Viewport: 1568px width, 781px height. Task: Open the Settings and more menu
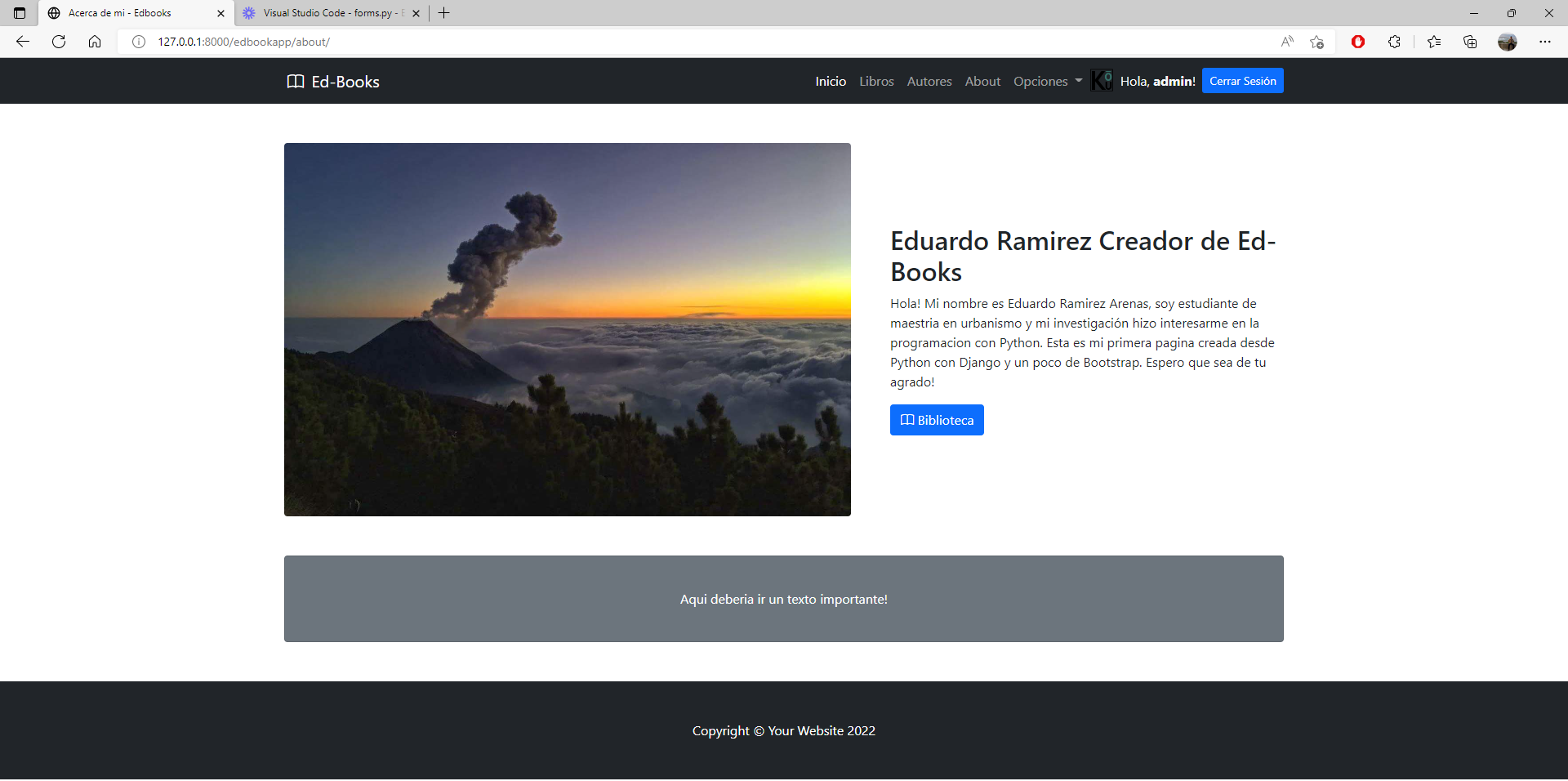[1545, 42]
